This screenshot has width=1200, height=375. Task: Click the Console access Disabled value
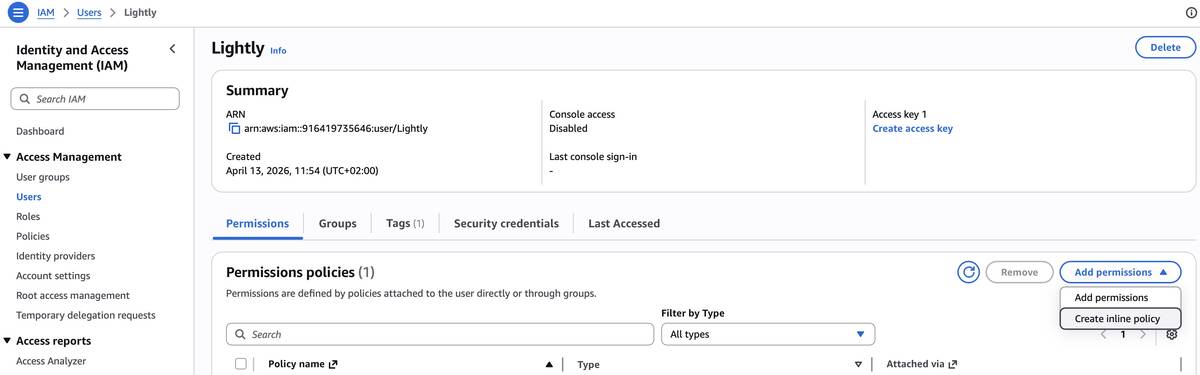[568, 129]
